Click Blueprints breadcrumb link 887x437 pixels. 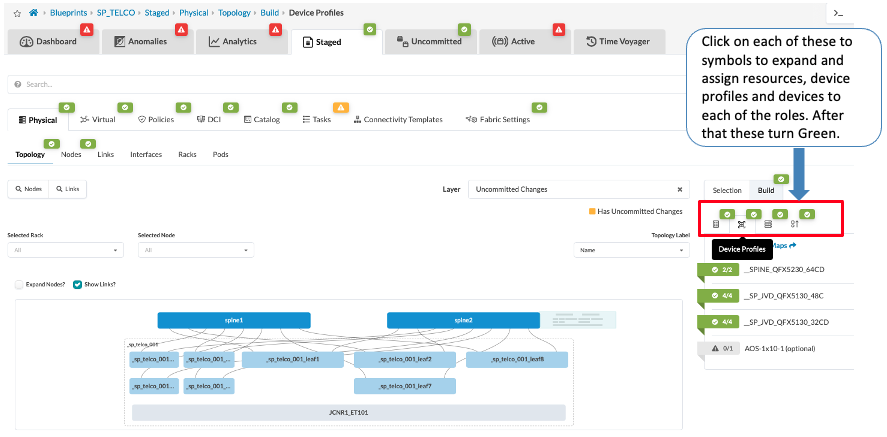coord(68,12)
